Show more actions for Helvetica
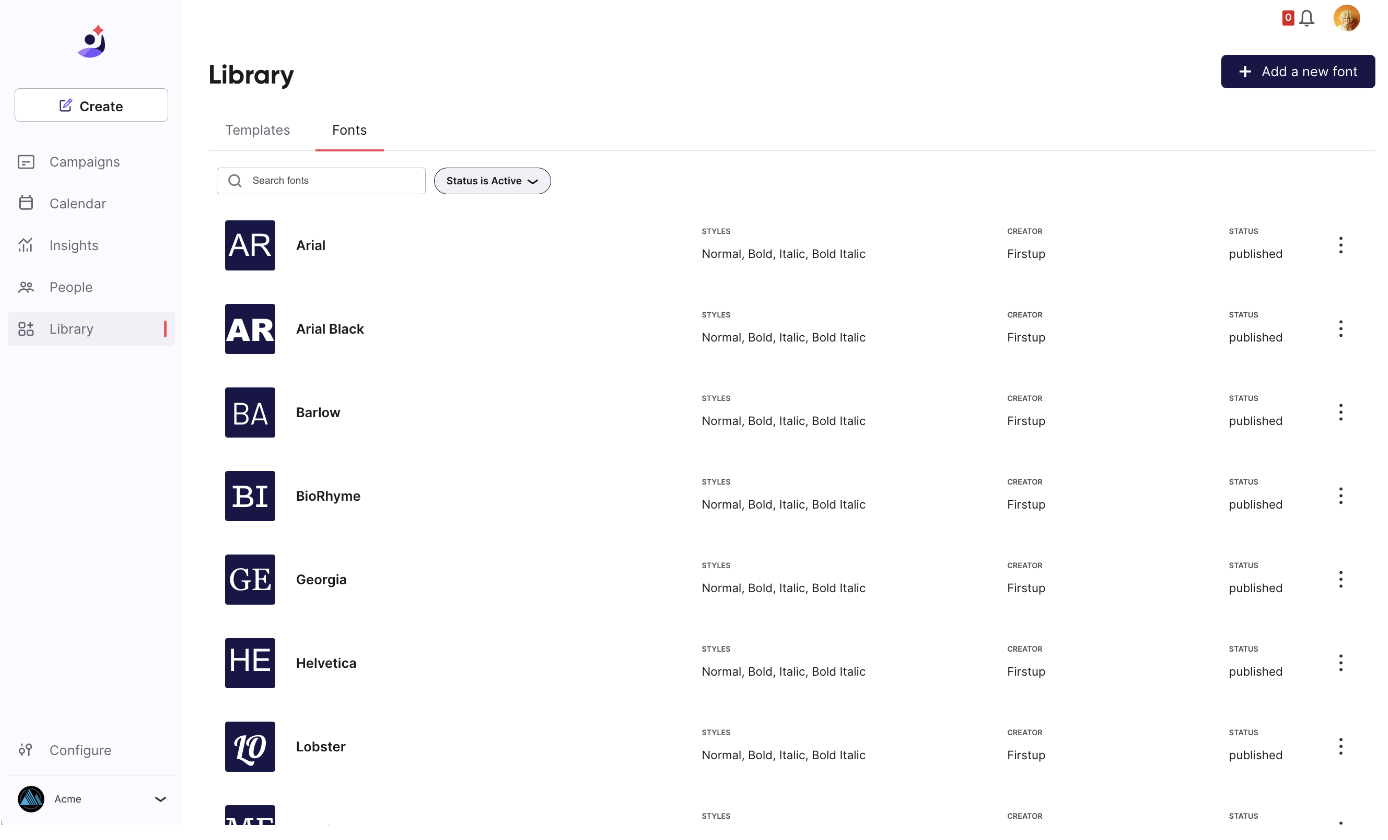The width and height of the screenshot is (1388, 840). pyautogui.click(x=1341, y=663)
